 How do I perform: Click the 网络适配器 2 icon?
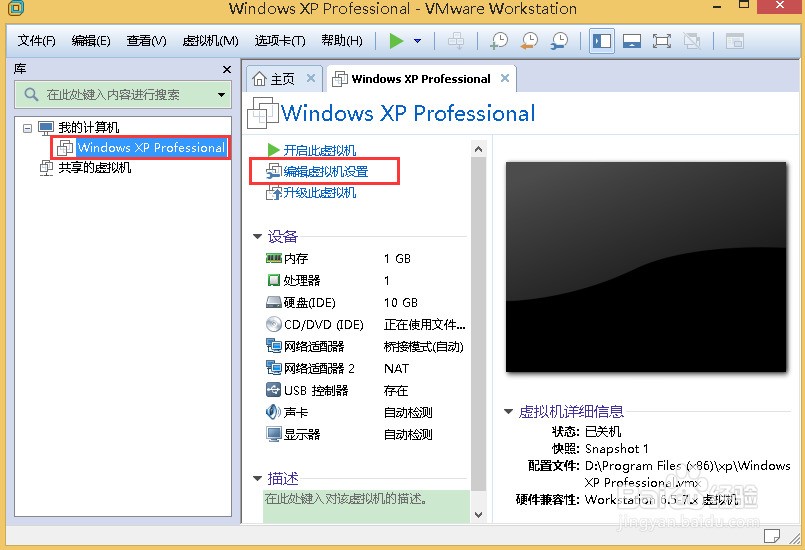274,368
